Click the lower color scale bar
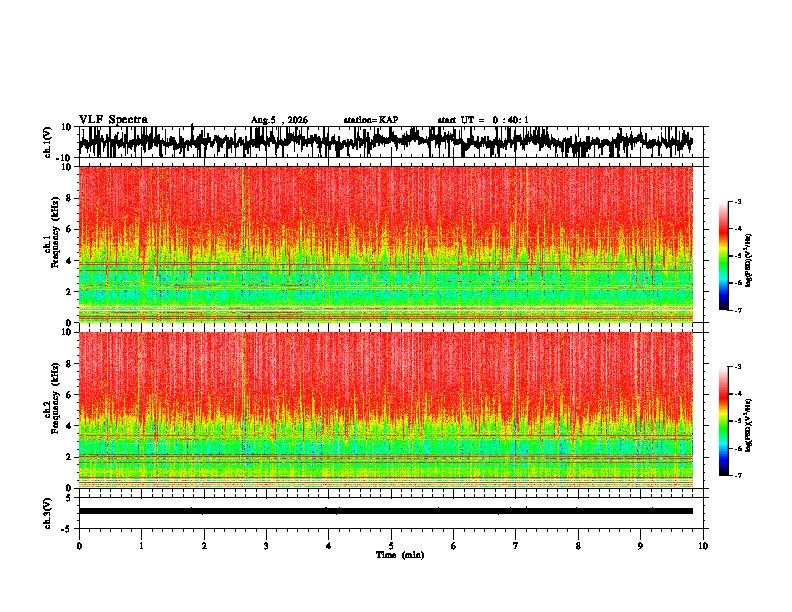 click(x=724, y=421)
